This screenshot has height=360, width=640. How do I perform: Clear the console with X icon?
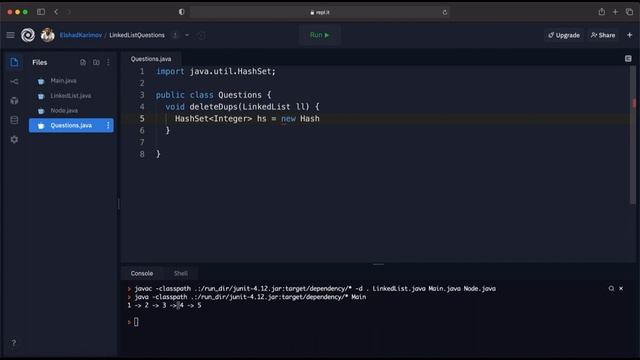pos(621,289)
